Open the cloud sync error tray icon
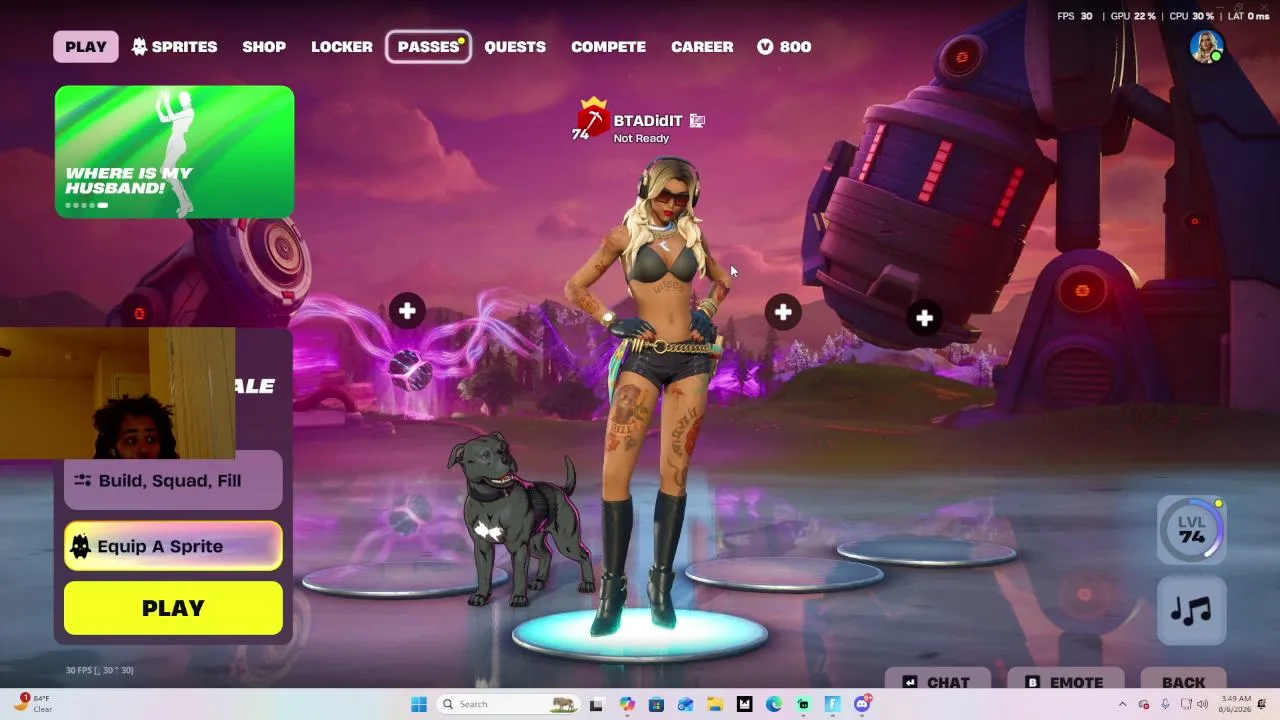This screenshot has width=1280, height=720. pos(1144,704)
